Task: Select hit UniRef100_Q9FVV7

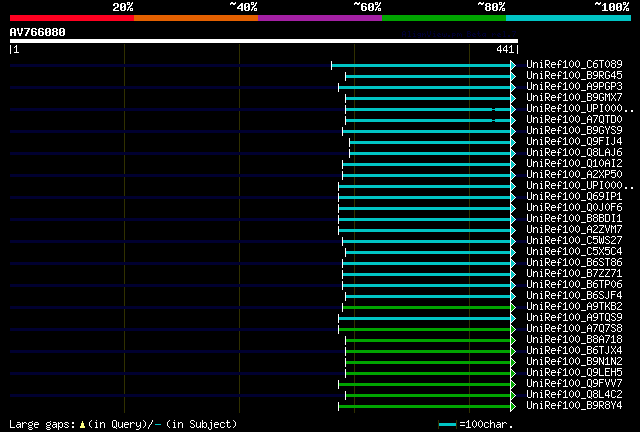Action: pyautogui.click(x=574, y=384)
